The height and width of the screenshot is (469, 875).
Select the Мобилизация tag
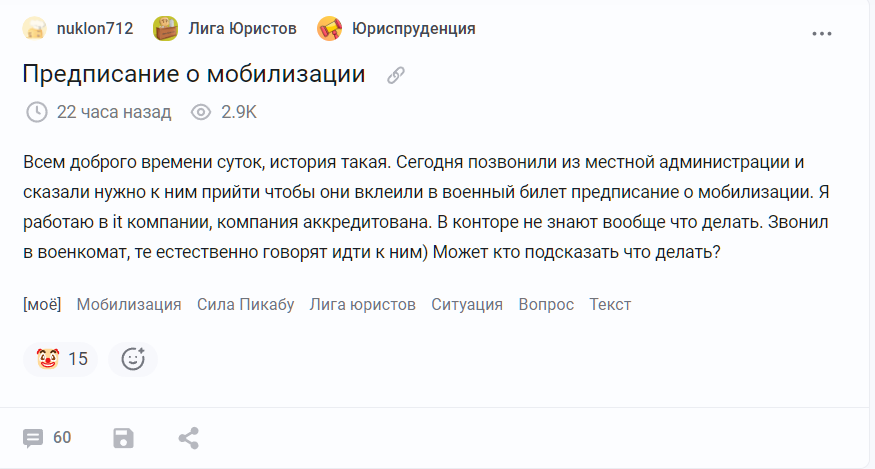tap(129, 304)
